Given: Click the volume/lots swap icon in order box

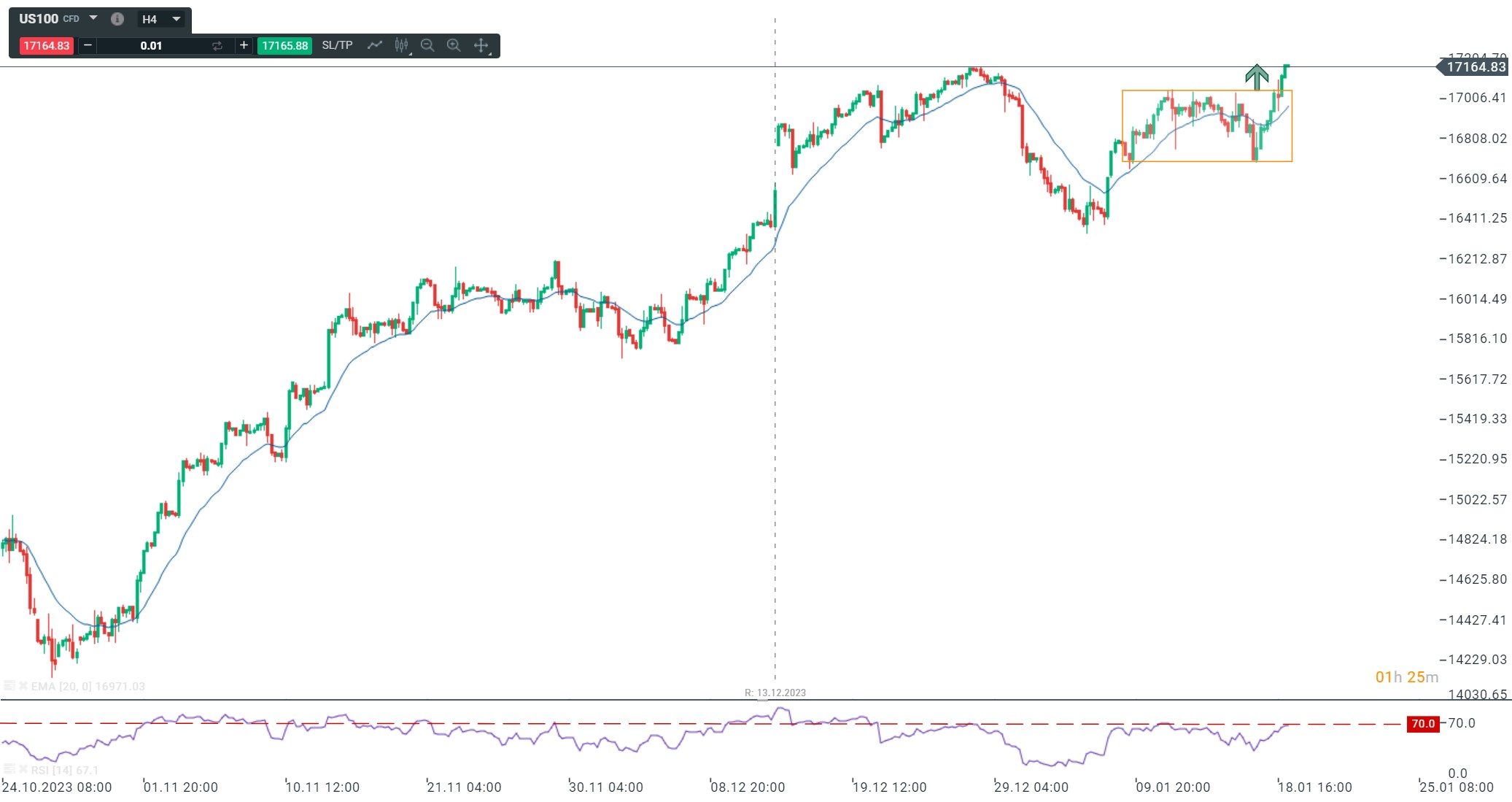Looking at the screenshot, I should (x=218, y=45).
